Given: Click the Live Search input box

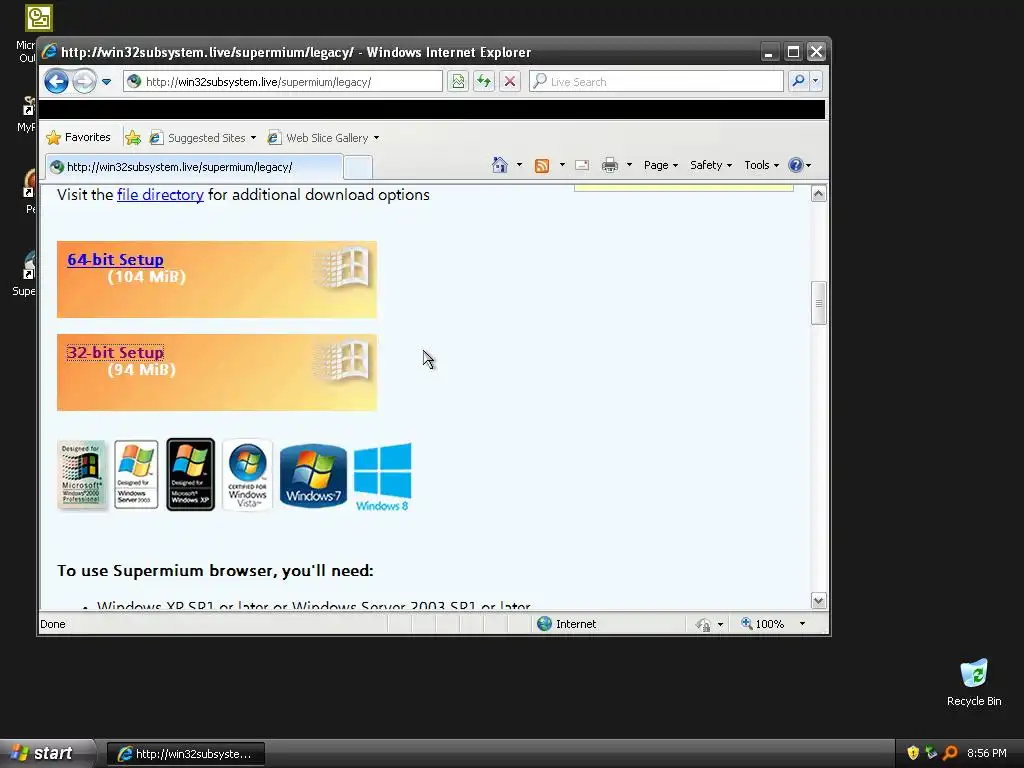Looking at the screenshot, I should point(656,82).
